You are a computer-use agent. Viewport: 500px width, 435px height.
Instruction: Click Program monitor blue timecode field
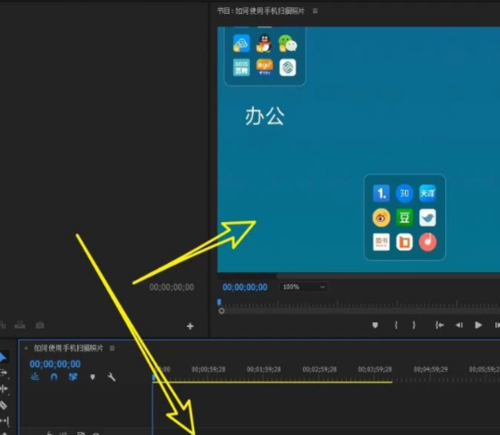tap(245, 287)
